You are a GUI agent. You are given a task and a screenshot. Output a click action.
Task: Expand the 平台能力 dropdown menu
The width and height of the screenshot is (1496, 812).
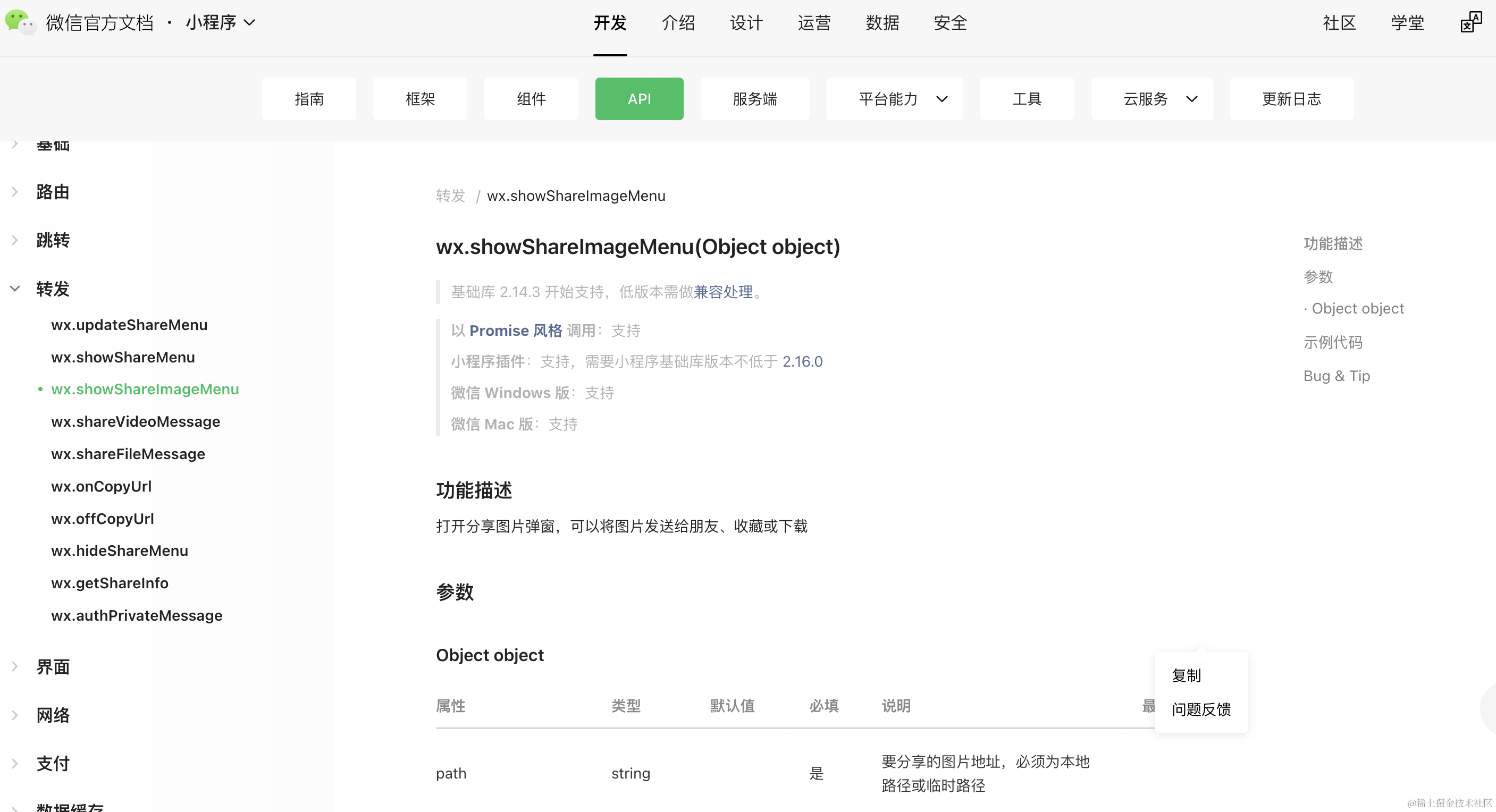pos(894,99)
